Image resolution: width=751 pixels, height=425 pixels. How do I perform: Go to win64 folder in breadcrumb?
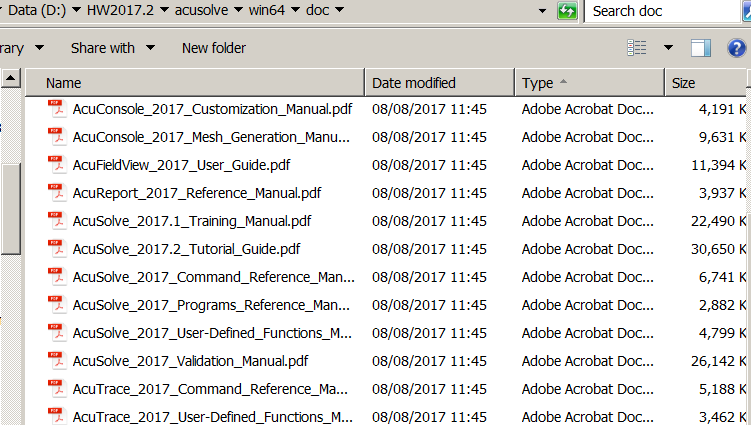(267, 10)
